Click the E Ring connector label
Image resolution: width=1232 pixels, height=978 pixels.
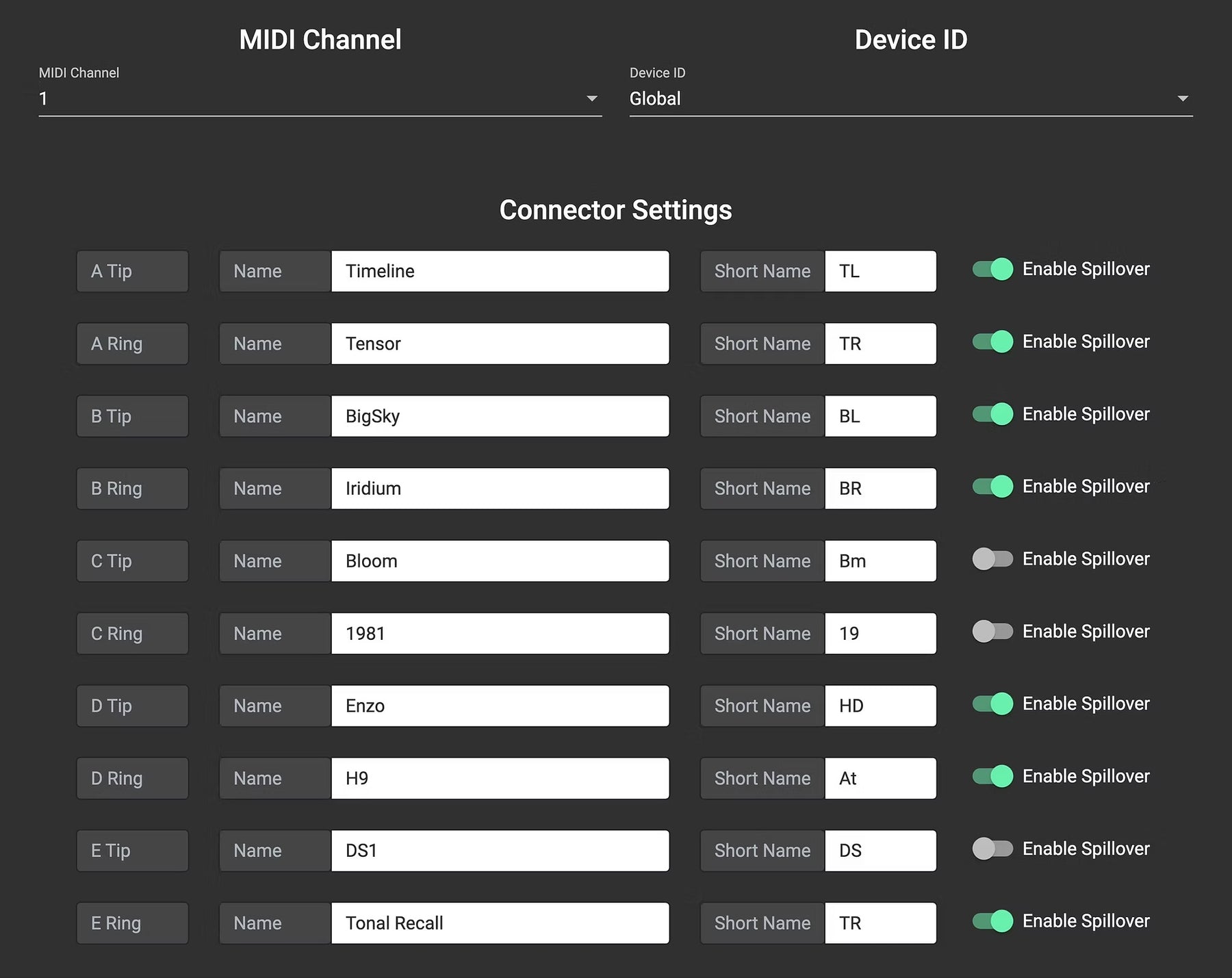point(132,923)
